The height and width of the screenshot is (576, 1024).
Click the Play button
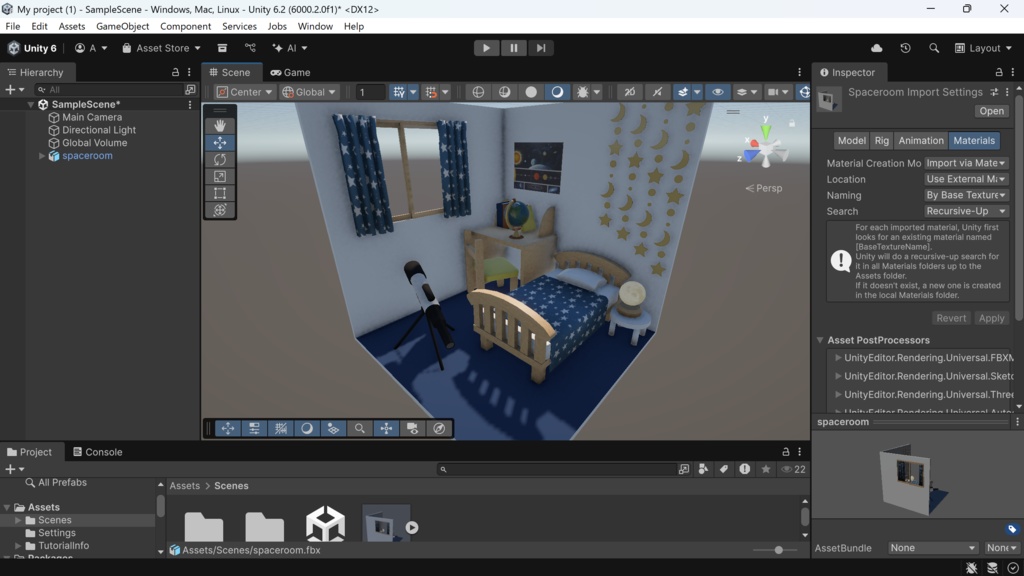486,48
